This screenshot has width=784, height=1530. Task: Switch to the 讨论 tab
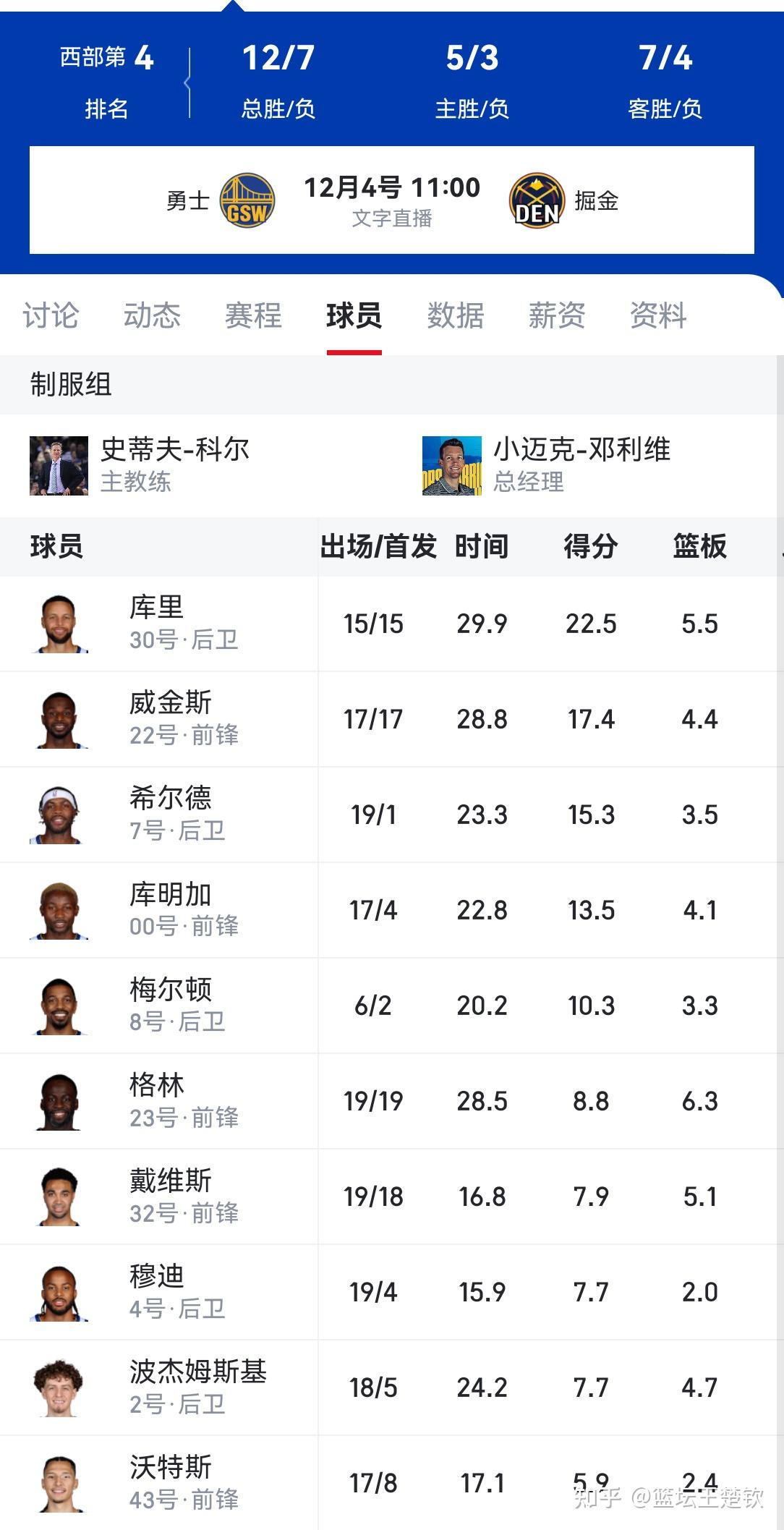coord(51,316)
